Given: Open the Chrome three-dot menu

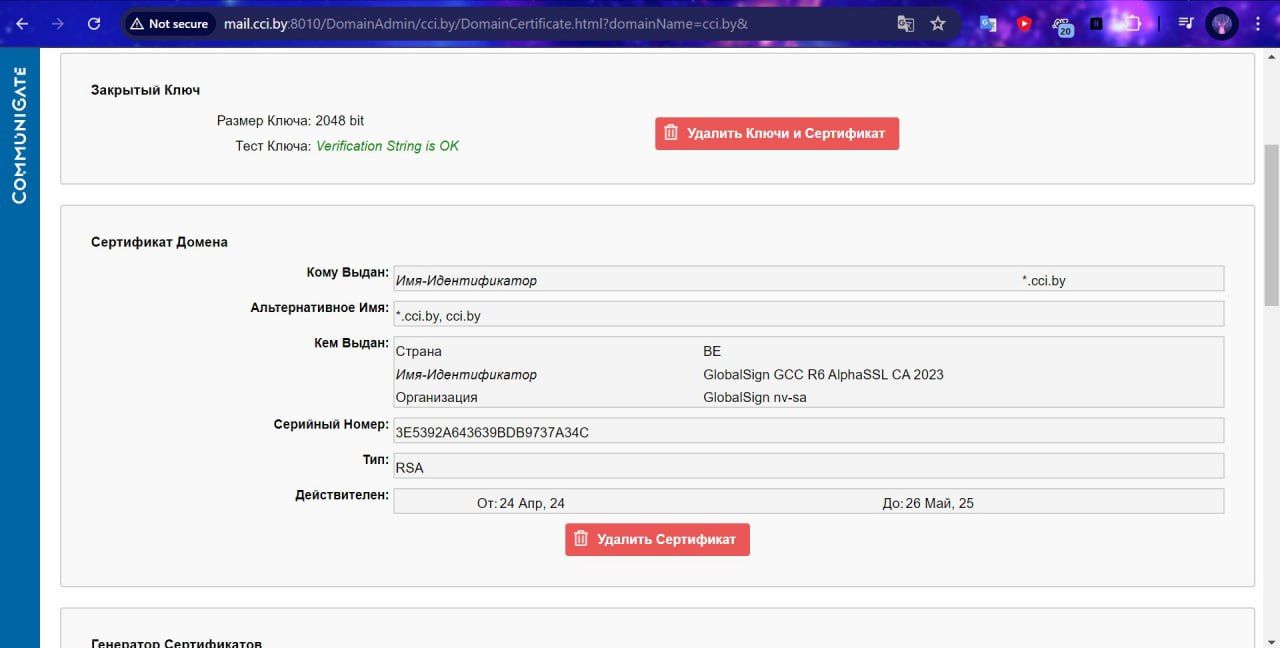Looking at the screenshot, I should [x=1259, y=23].
